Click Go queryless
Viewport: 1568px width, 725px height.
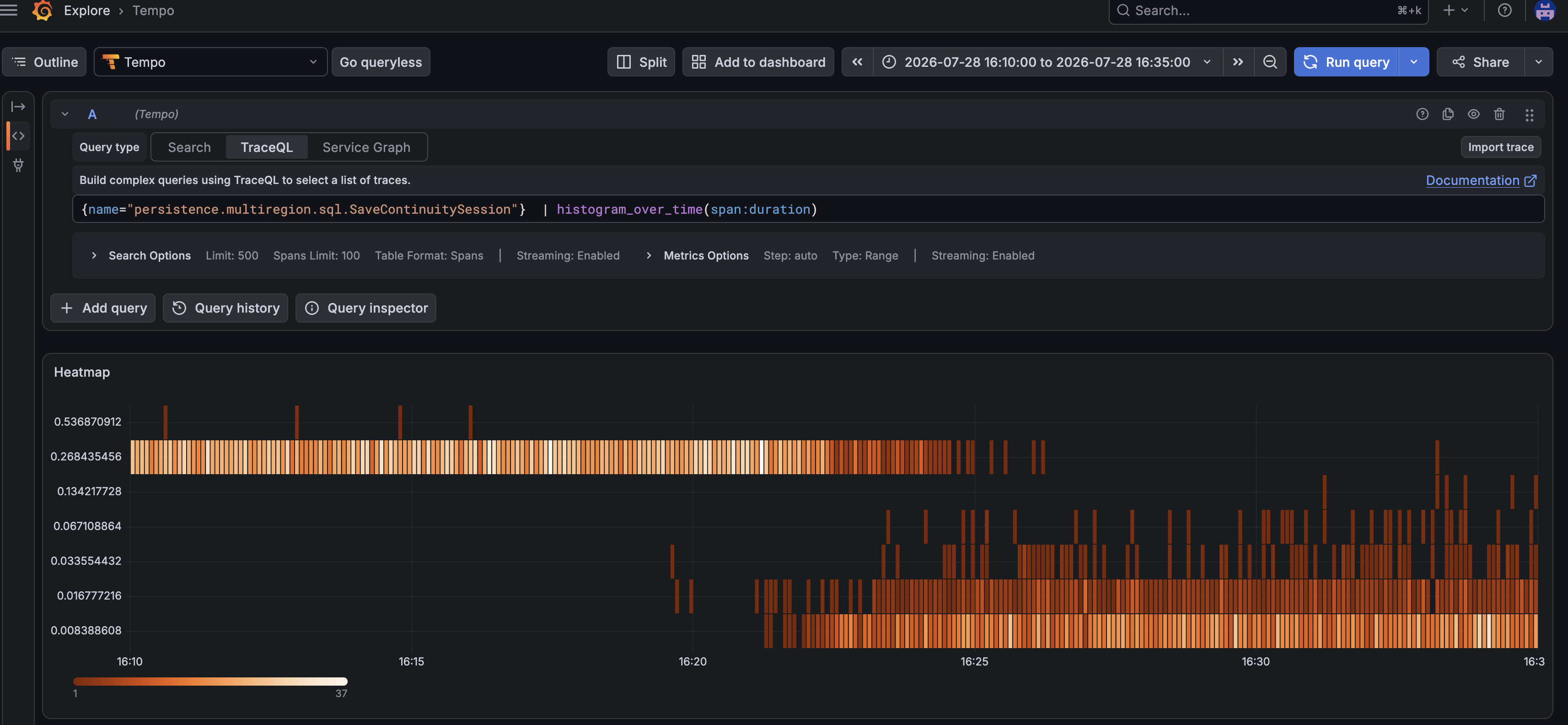coord(381,62)
